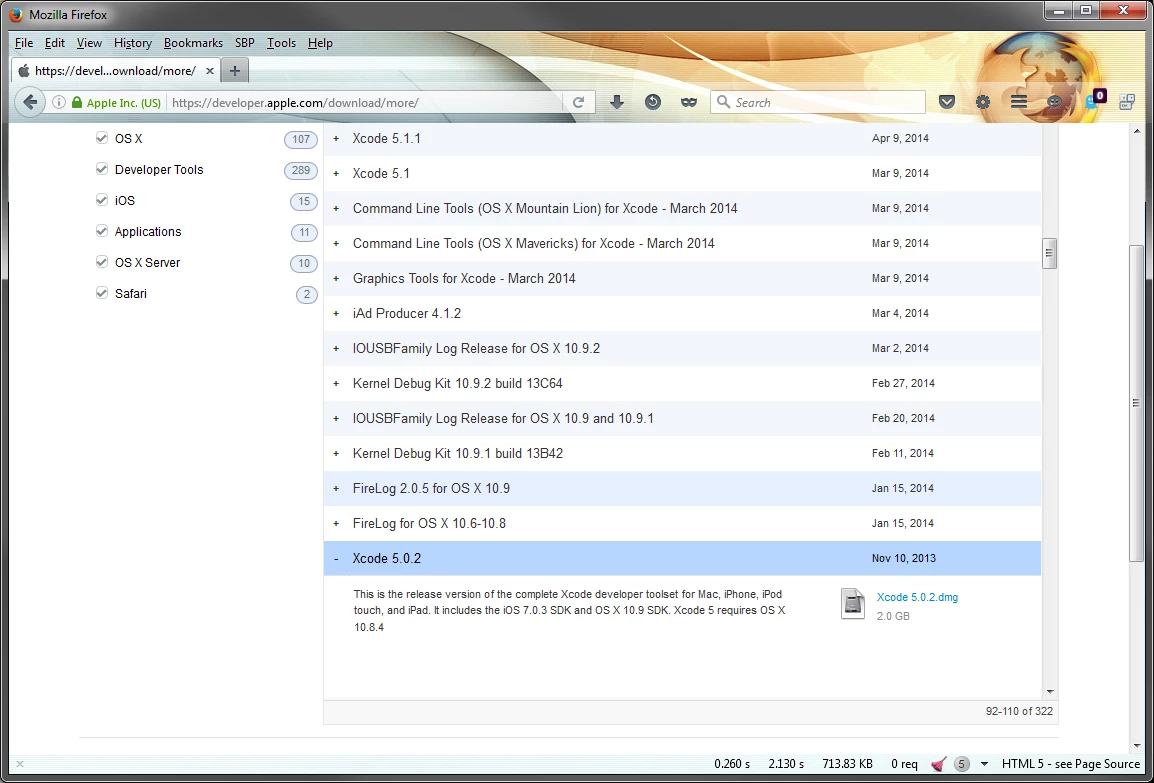Open the View menu
The width and height of the screenshot is (1154, 783).
point(89,43)
